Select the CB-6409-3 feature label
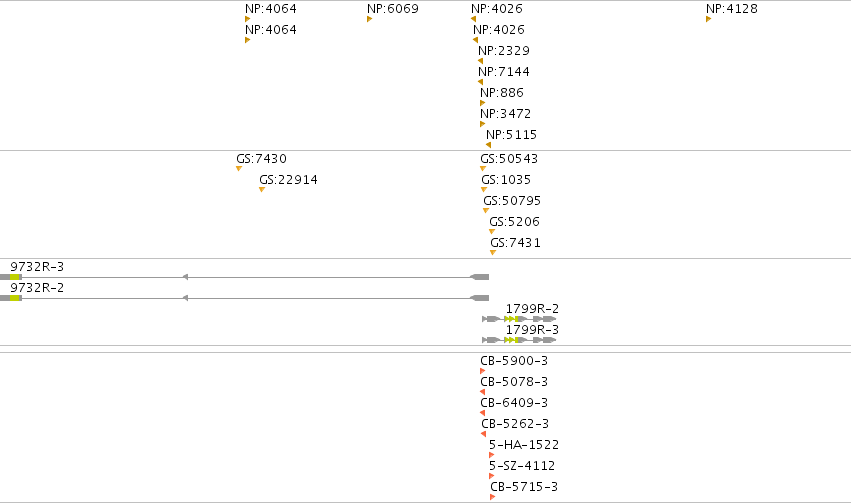Viewport: 851px width, 503px height. pyautogui.click(x=514, y=403)
